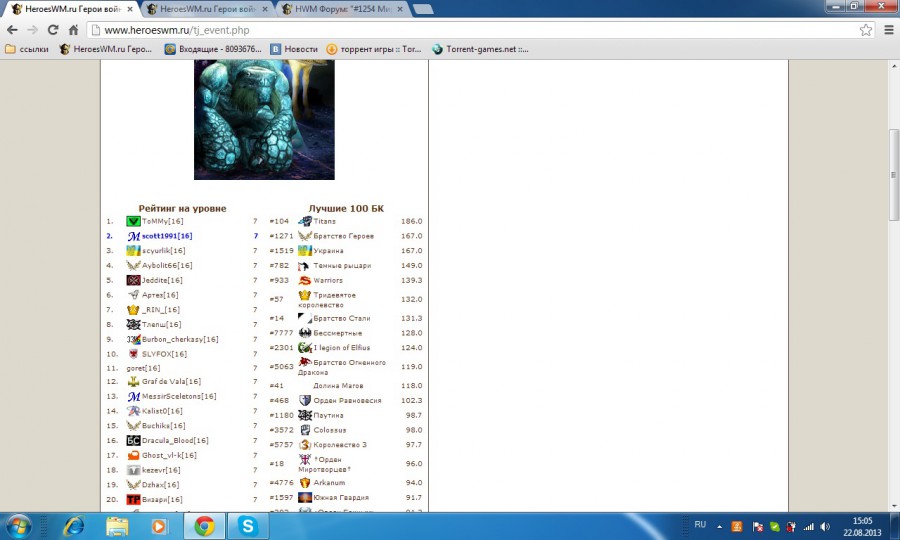Open the Братство Стали clan page
Screen dimensions: 900x540
(x=342, y=318)
